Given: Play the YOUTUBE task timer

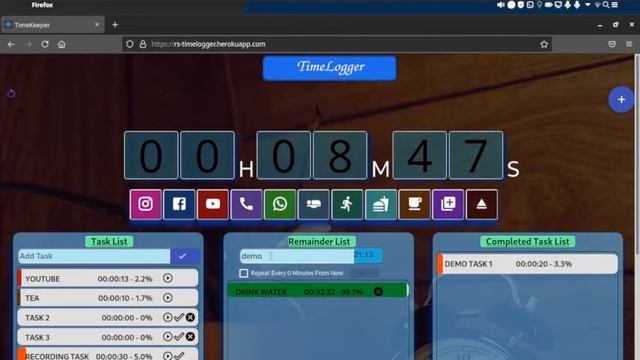Looking at the screenshot, I should pyautogui.click(x=167, y=278).
